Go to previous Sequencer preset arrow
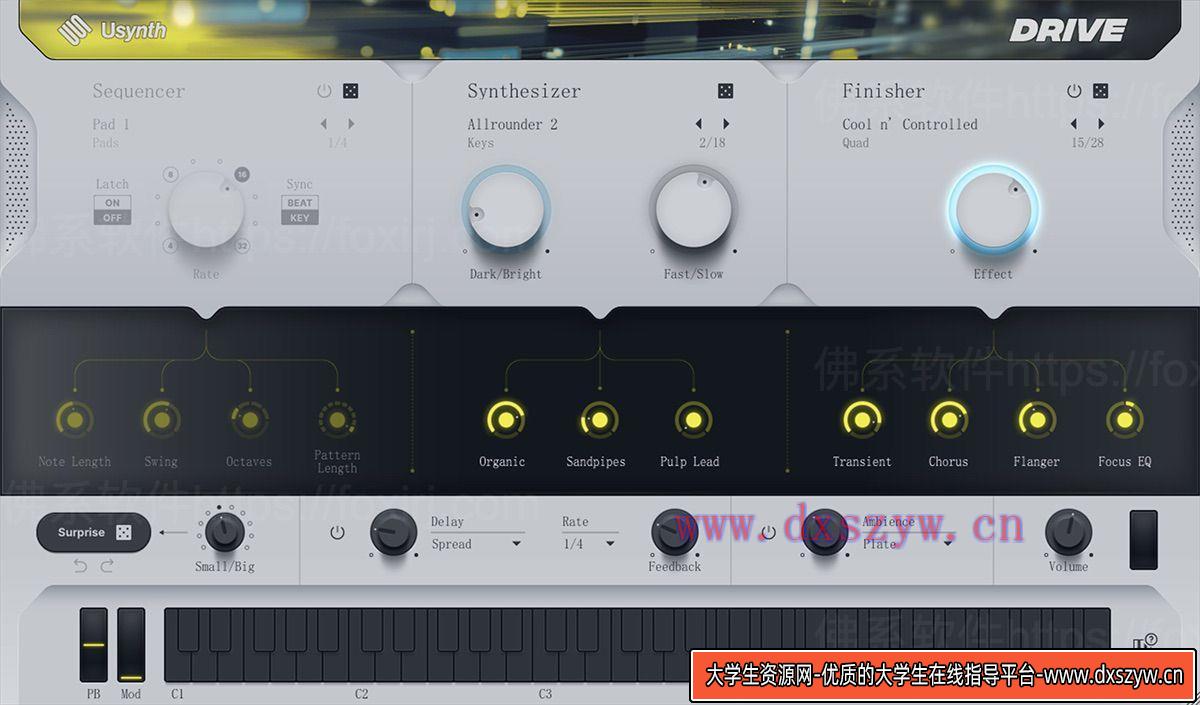The height and width of the screenshot is (705, 1200). (324, 124)
